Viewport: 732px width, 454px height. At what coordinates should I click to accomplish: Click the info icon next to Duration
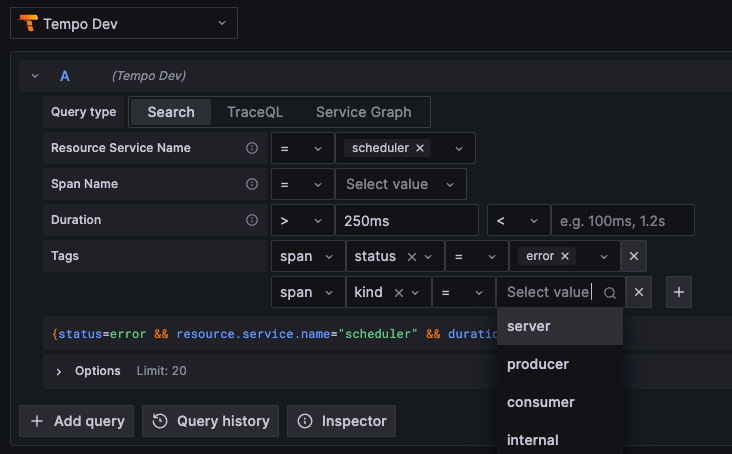[x=252, y=220]
